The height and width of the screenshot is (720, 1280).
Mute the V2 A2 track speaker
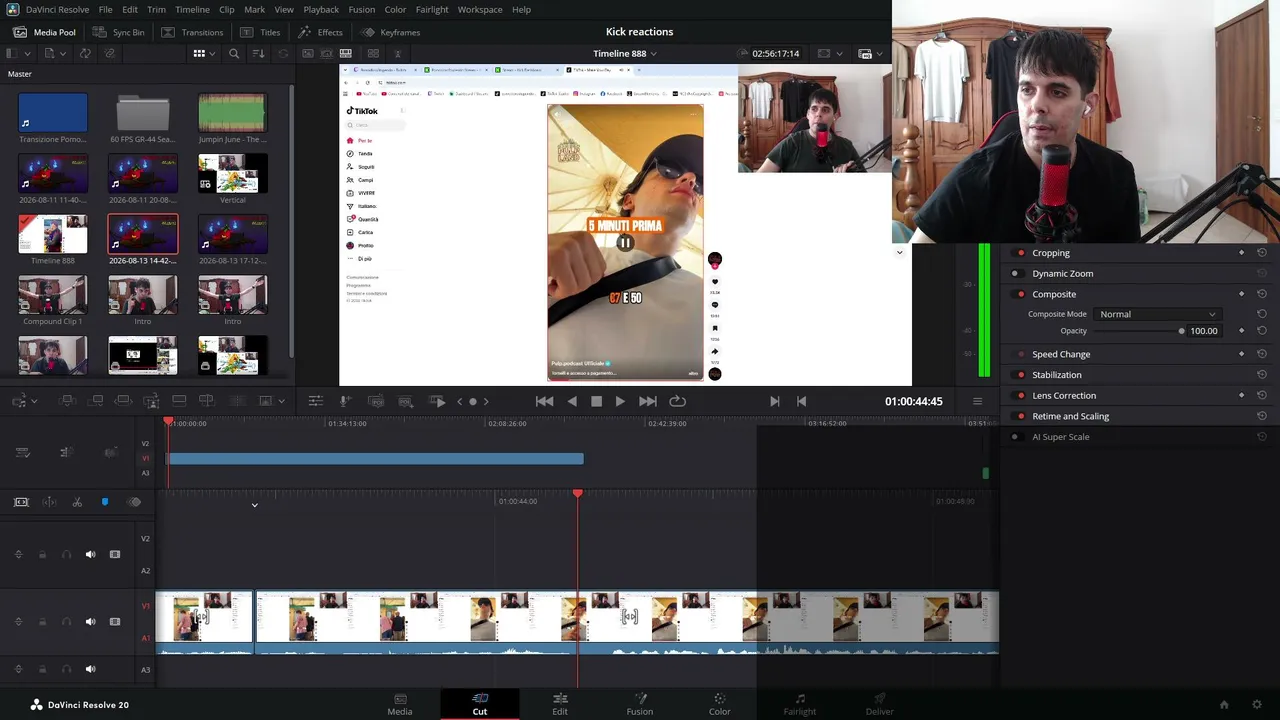[90, 554]
